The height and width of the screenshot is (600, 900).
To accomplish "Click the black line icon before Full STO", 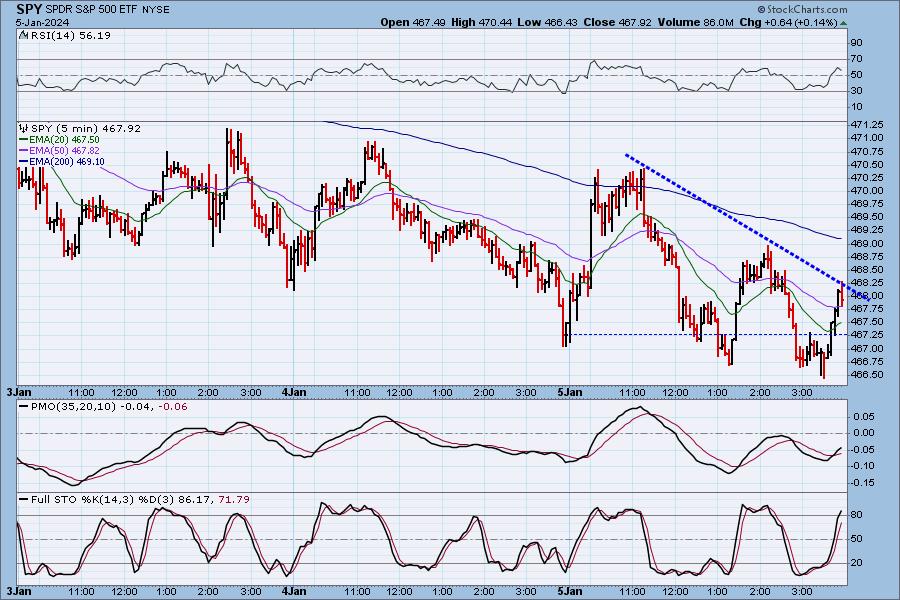I will click(x=24, y=500).
